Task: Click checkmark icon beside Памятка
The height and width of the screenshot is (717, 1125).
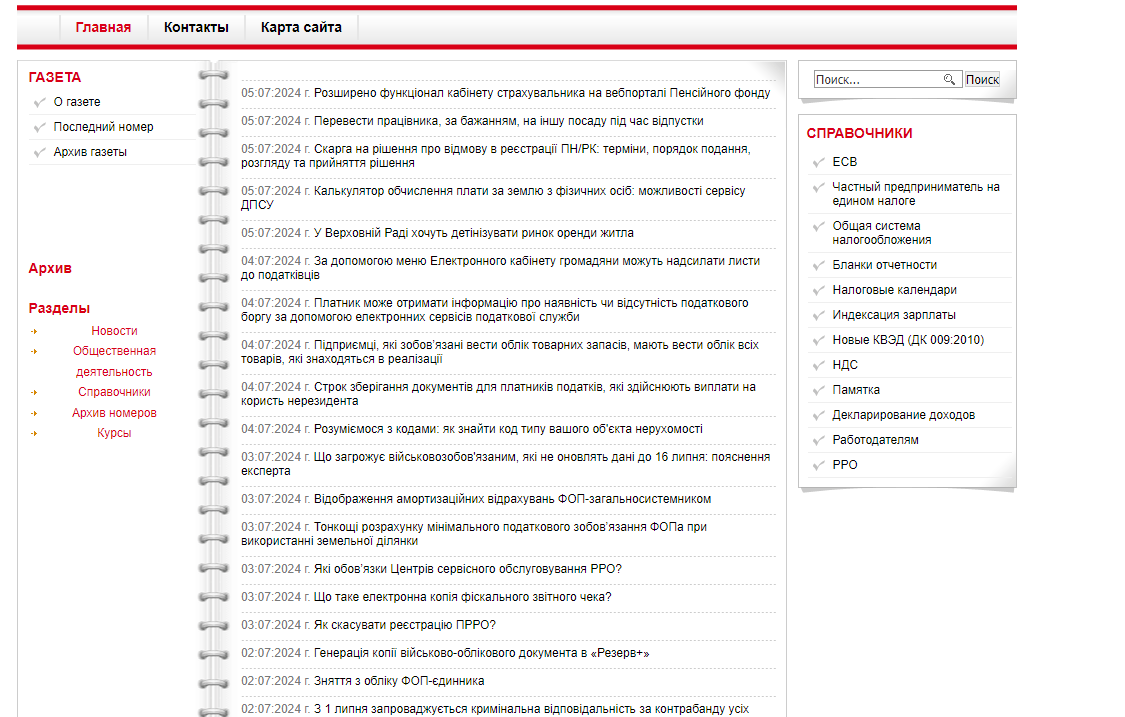Action: point(819,391)
